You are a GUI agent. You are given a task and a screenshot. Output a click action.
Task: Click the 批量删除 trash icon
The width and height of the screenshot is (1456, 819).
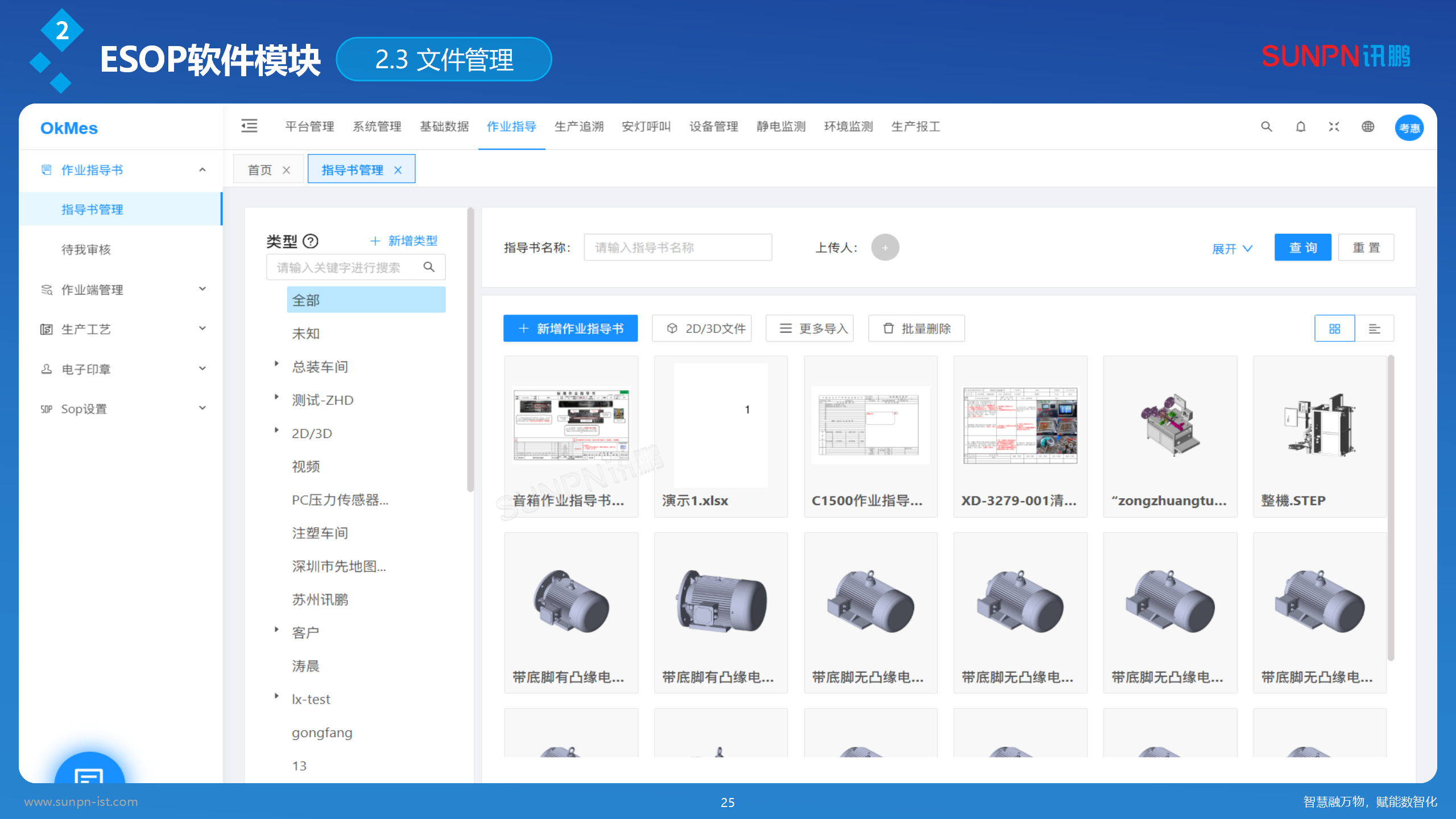[x=916, y=328]
